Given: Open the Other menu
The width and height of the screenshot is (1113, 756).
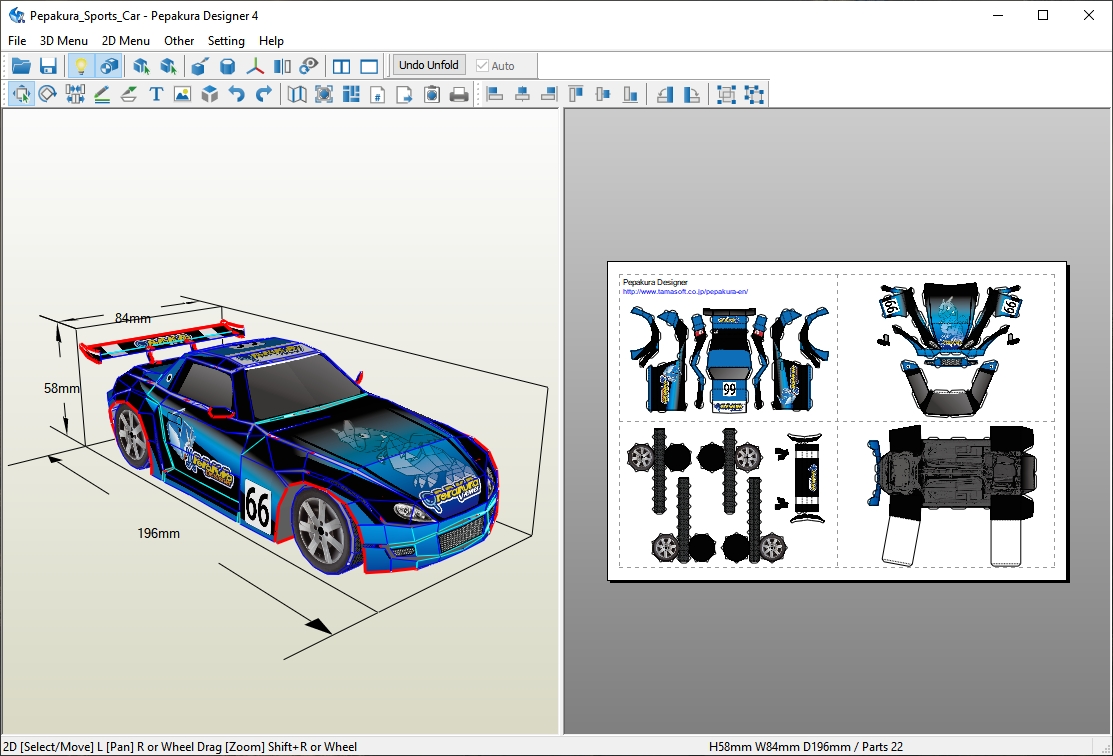Looking at the screenshot, I should [179, 41].
